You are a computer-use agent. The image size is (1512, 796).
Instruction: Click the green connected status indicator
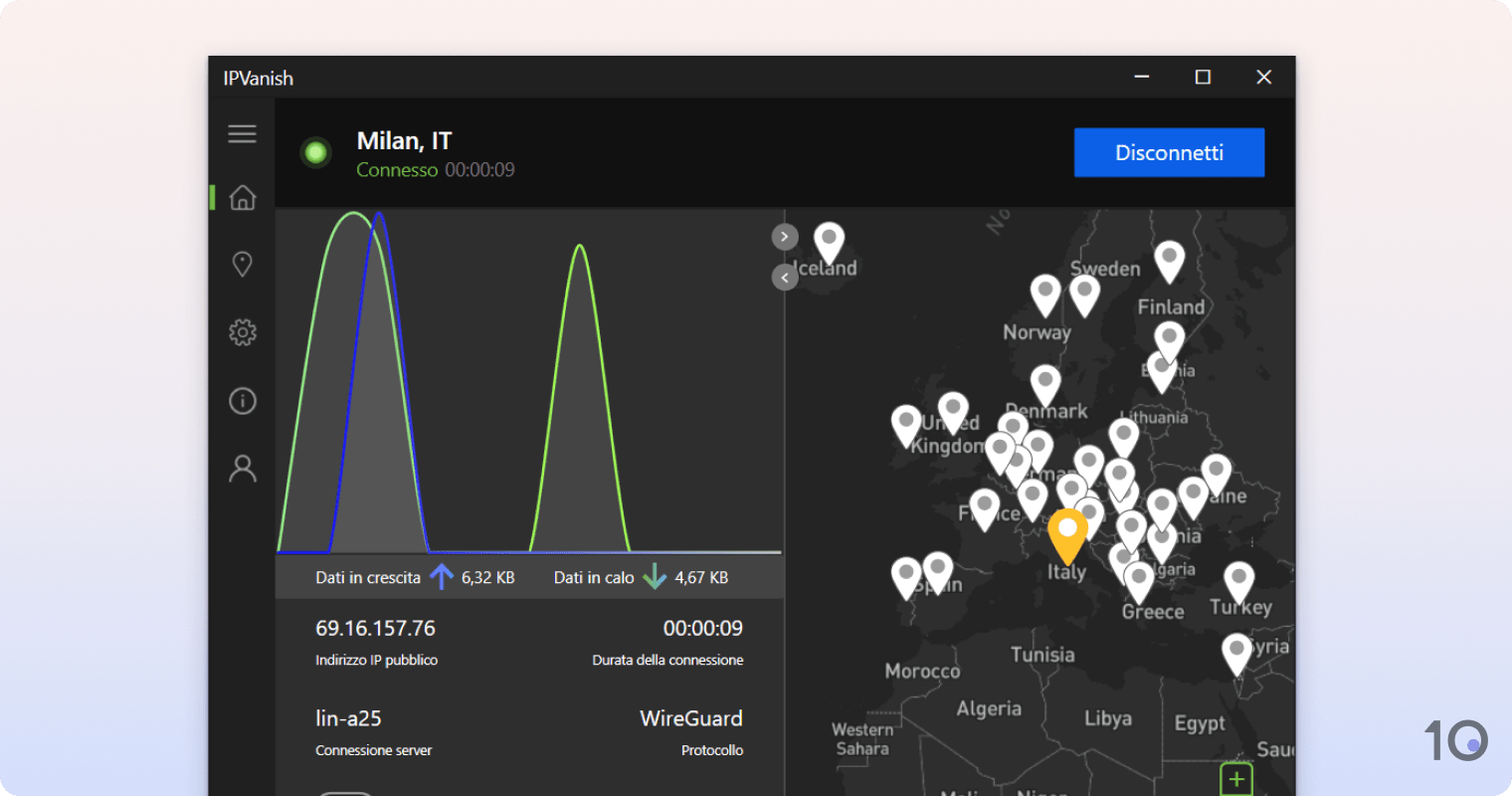pos(314,152)
